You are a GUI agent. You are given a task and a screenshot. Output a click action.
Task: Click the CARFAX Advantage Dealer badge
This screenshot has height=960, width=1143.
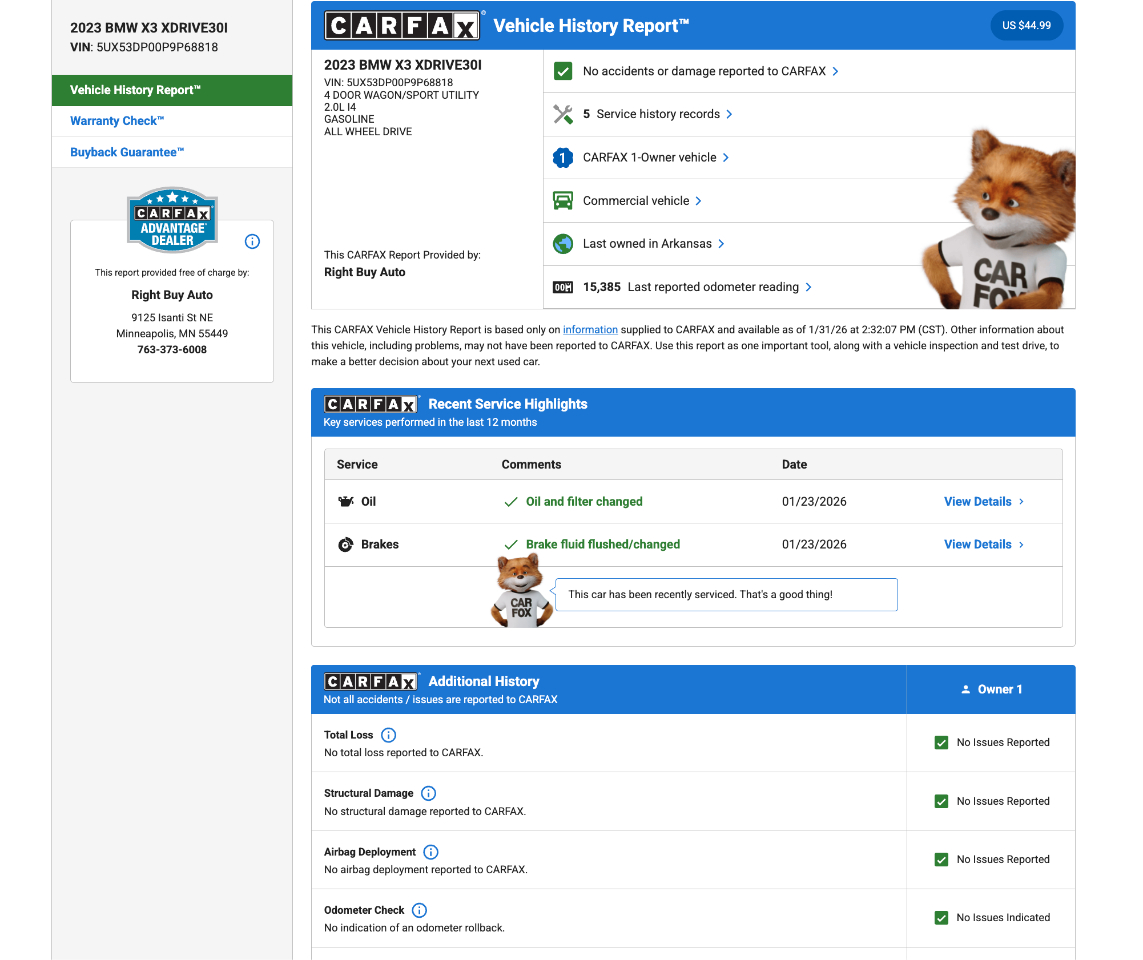[x=172, y=220]
